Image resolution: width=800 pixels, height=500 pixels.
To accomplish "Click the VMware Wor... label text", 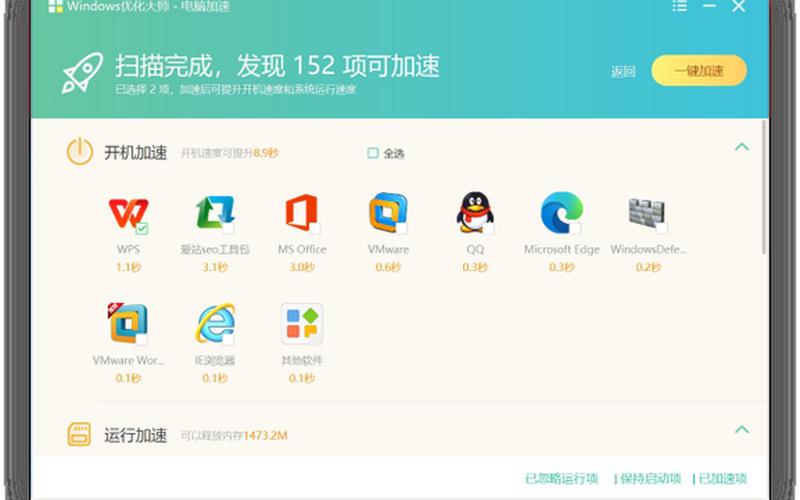I will tap(128, 360).
